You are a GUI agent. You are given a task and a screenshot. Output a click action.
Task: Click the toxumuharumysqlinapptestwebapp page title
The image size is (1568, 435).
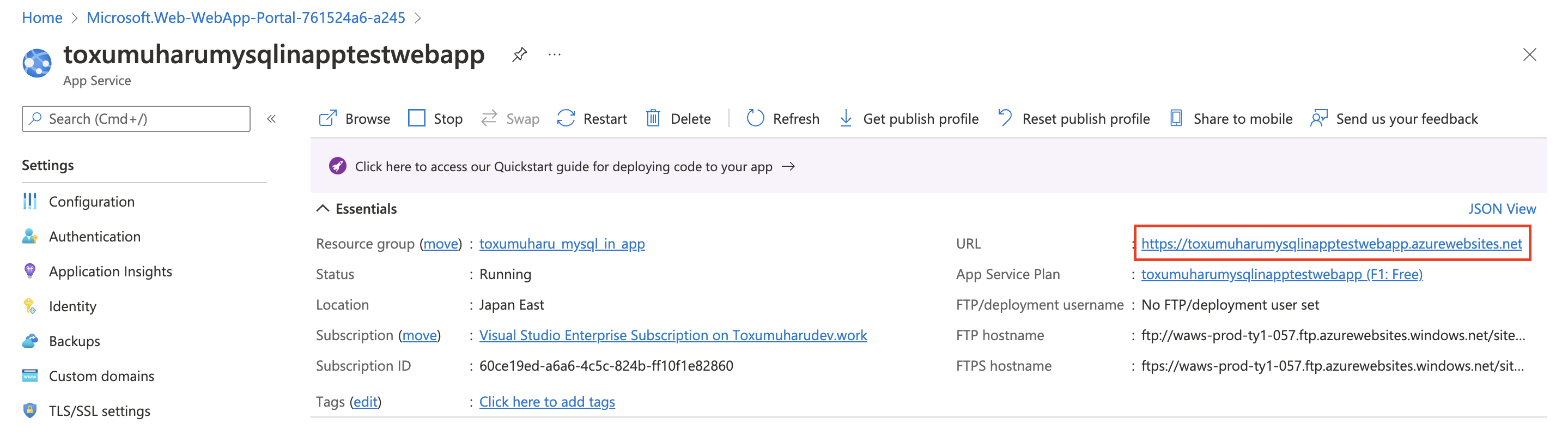(x=274, y=55)
